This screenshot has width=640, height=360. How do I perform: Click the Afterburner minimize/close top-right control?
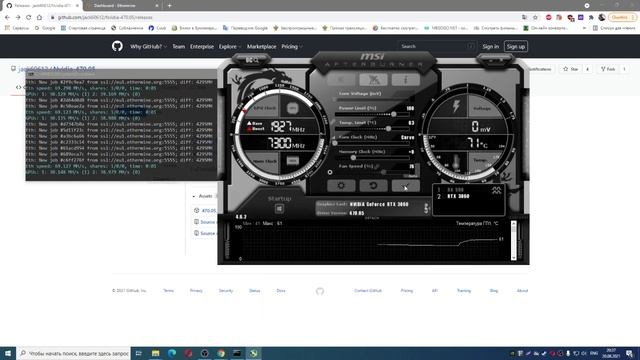click(495, 60)
